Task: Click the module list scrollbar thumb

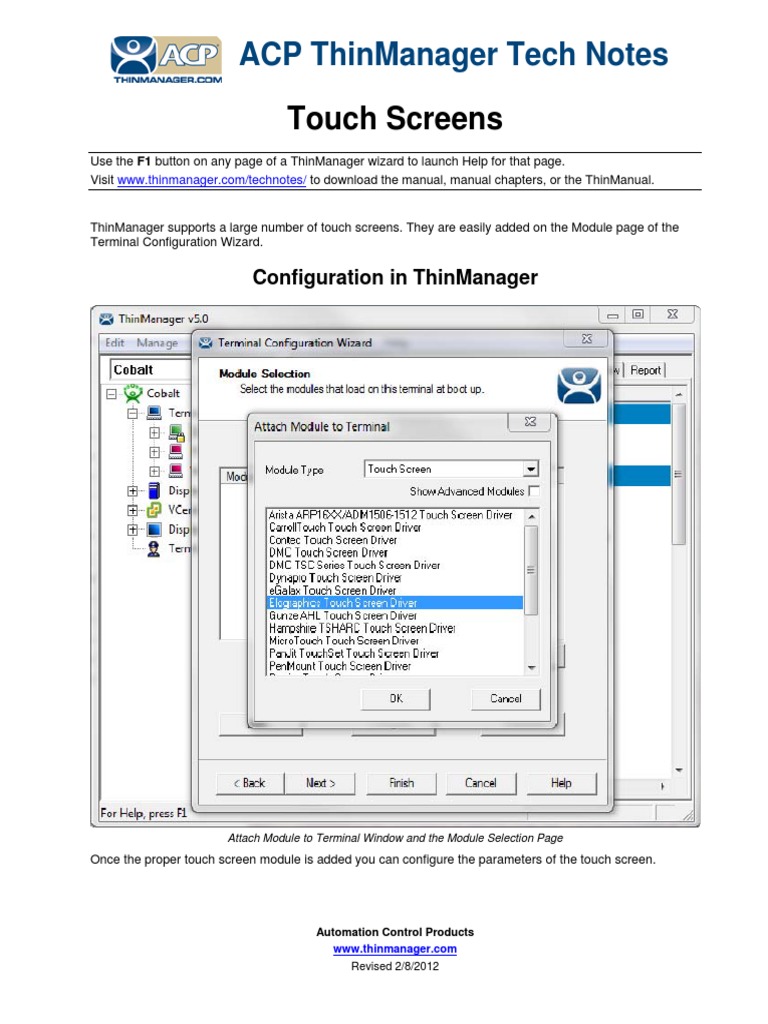Action: (531, 570)
